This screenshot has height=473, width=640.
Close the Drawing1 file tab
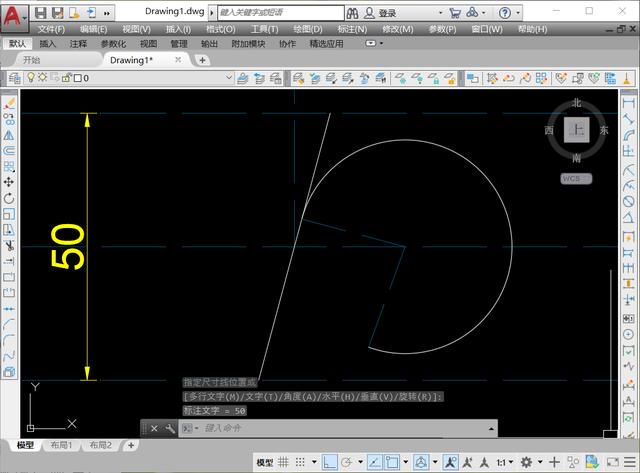point(178,60)
